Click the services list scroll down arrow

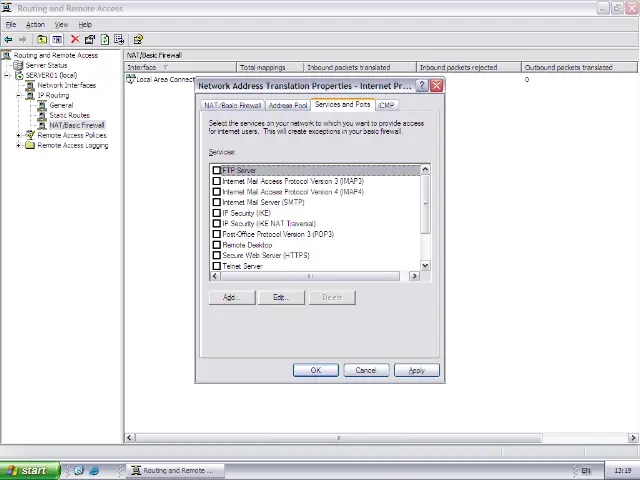click(x=425, y=266)
